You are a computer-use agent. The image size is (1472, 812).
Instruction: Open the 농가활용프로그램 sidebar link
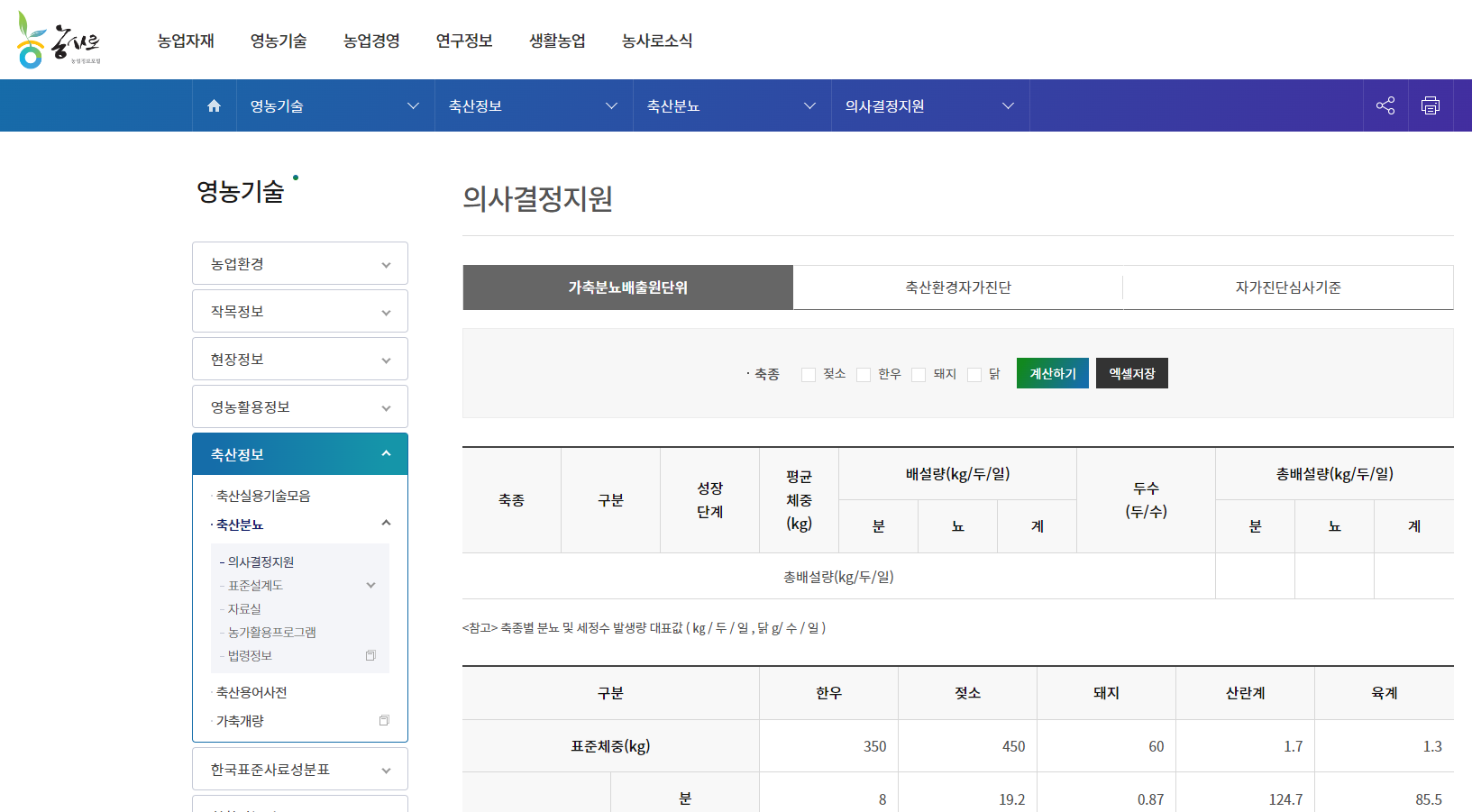click(x=272, y=632)
